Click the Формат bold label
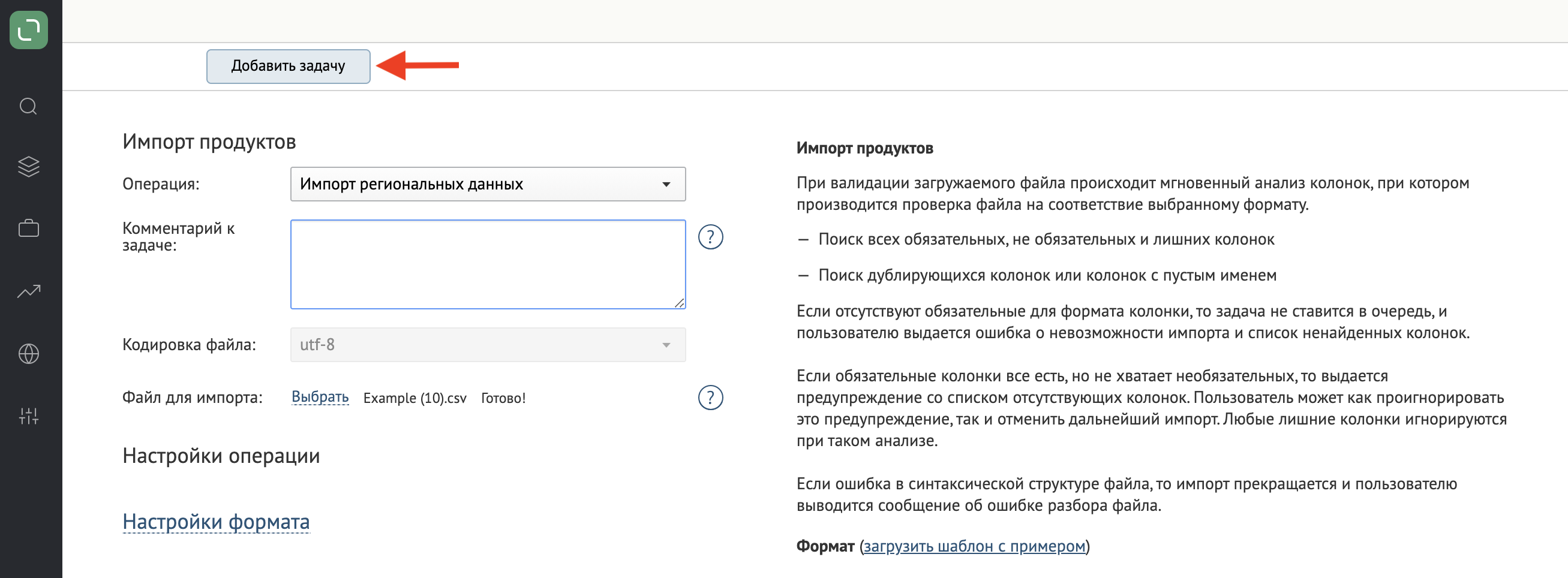 pyautogui.click(x=825, y=546)
